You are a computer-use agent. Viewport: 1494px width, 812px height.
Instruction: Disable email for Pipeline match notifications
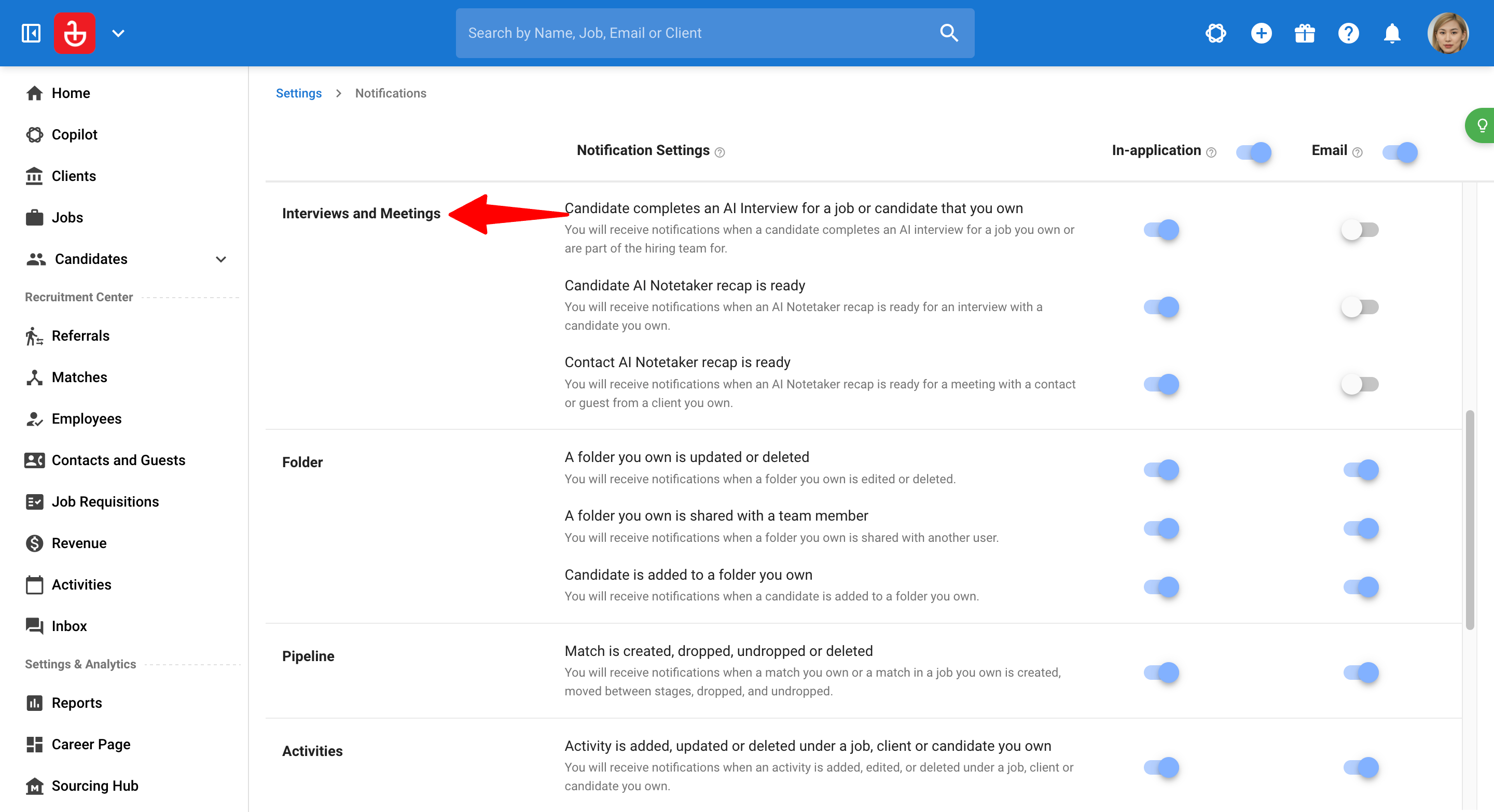[x=1361, y=673]
